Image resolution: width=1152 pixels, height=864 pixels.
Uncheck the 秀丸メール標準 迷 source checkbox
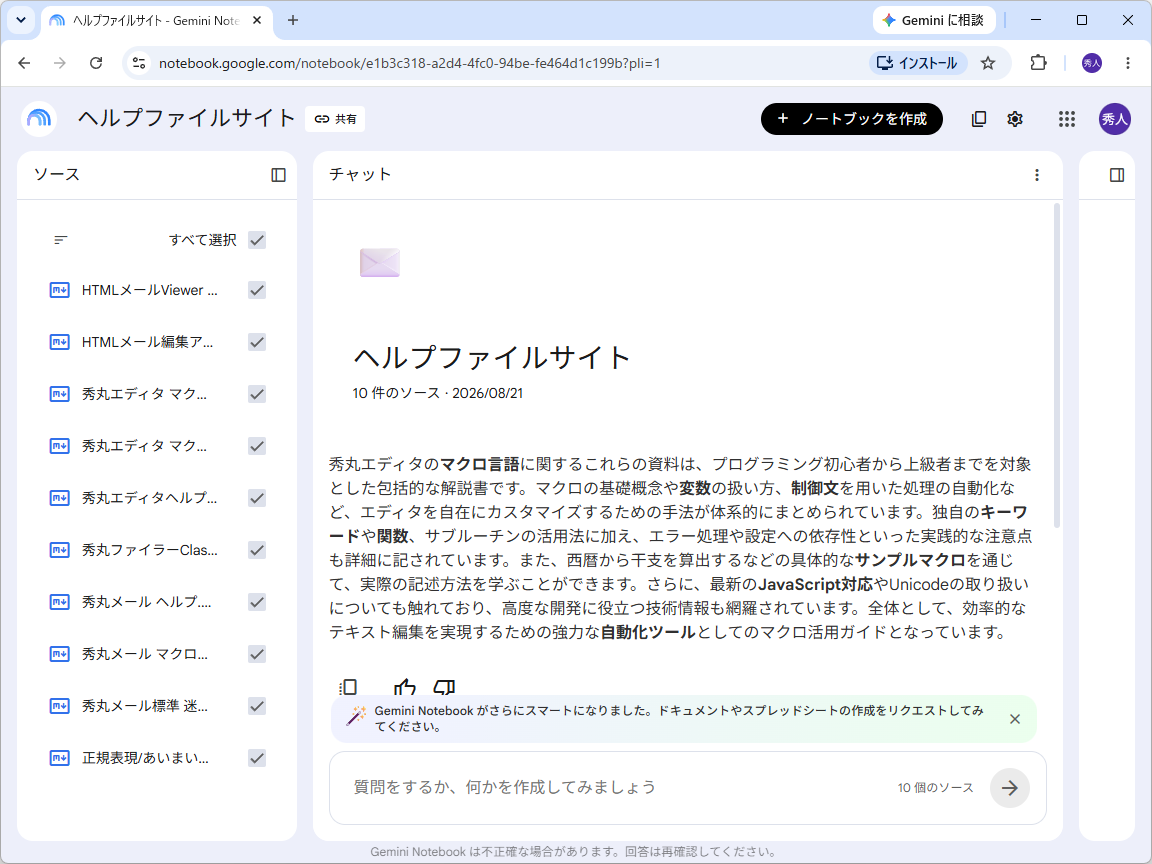(256, 706)
